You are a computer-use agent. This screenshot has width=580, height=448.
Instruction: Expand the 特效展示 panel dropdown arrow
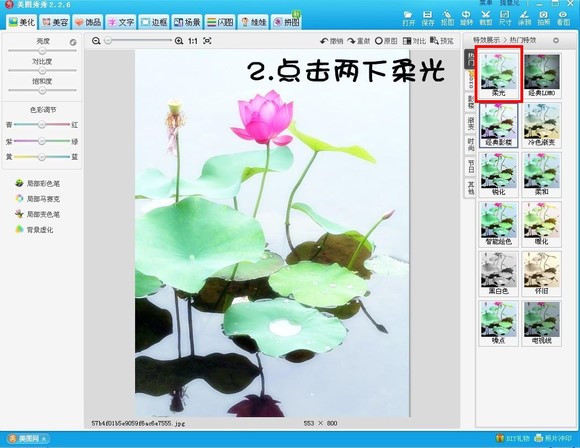556,40
